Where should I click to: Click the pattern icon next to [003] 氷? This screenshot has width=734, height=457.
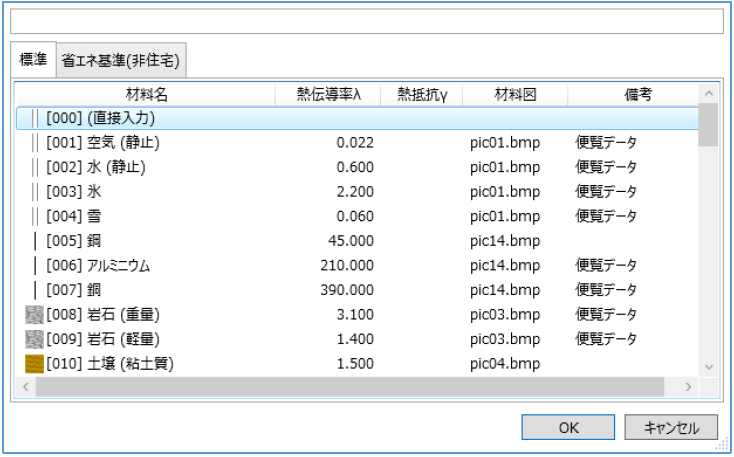pos(35,192)
